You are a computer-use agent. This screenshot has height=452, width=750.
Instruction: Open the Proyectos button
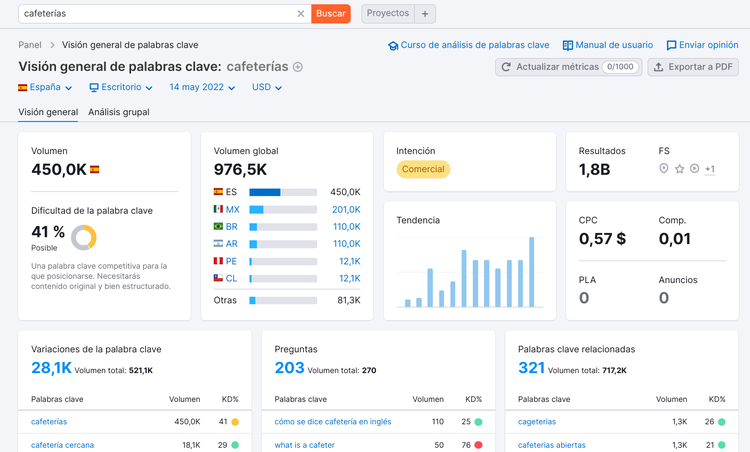[388, 13]
